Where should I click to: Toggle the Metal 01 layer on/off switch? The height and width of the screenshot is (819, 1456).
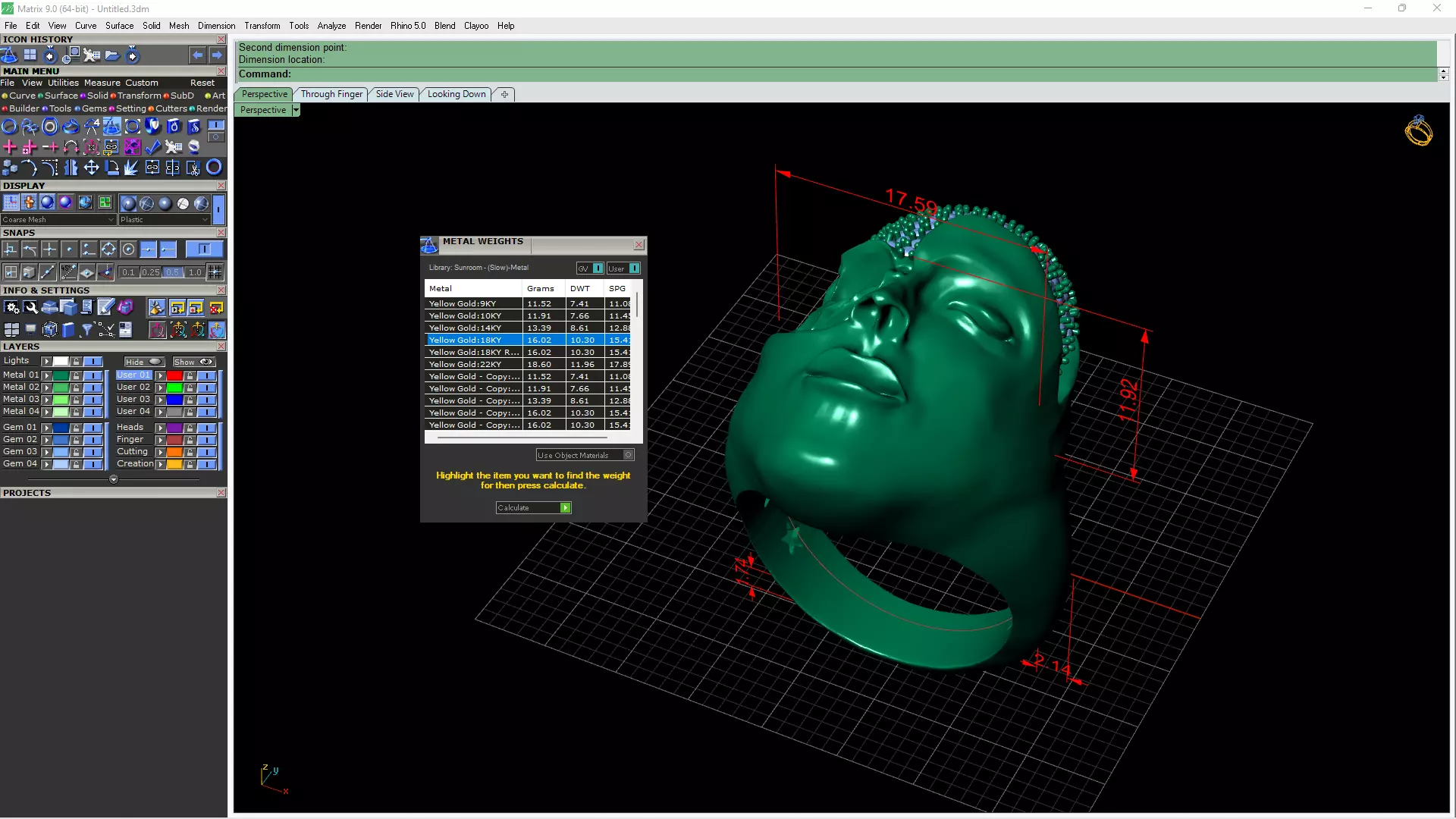coord(93,375)
